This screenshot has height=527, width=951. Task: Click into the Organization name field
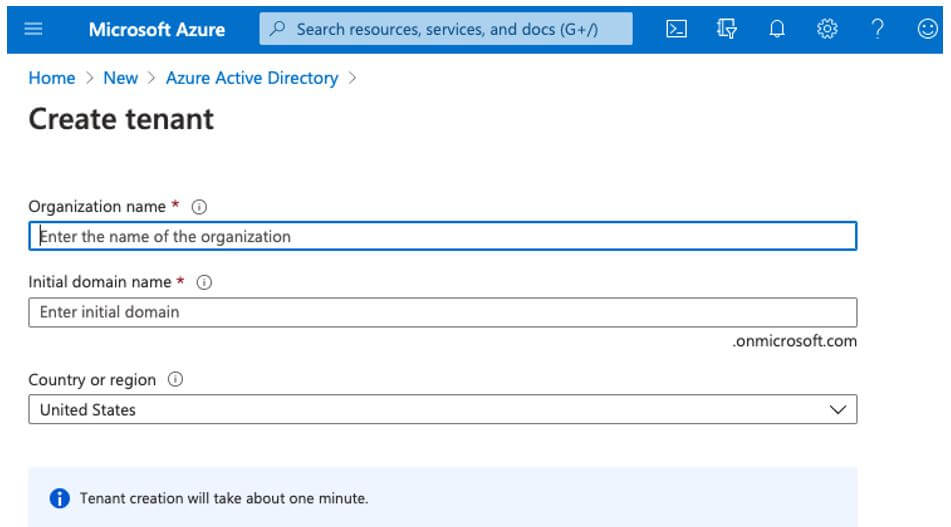[x=443, y=236]
